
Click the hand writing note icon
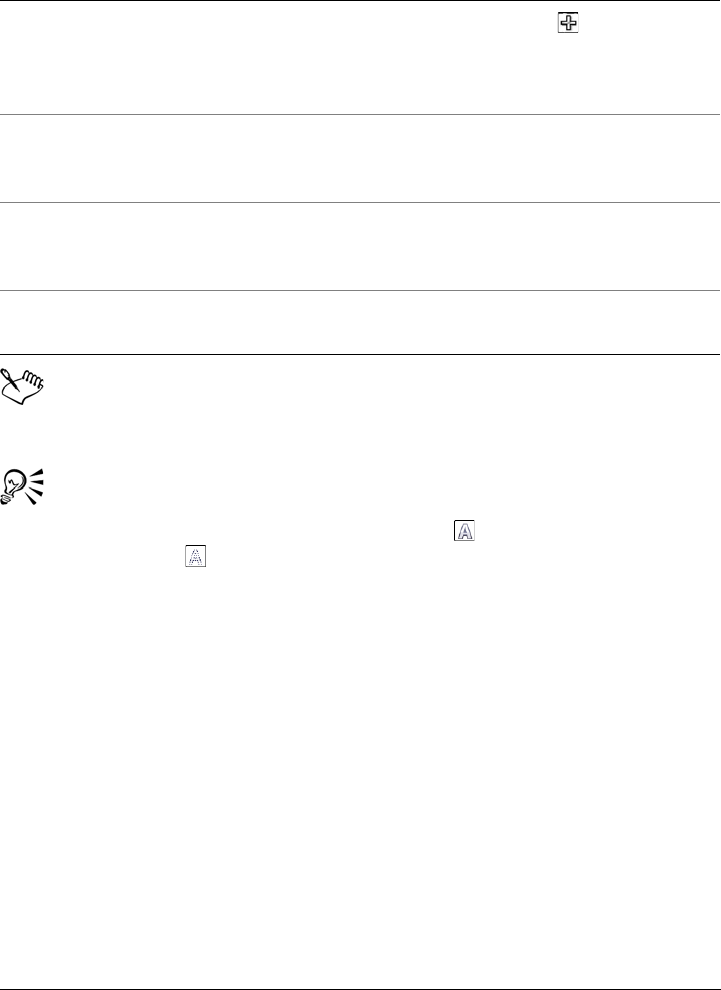(x=25, y=386)
